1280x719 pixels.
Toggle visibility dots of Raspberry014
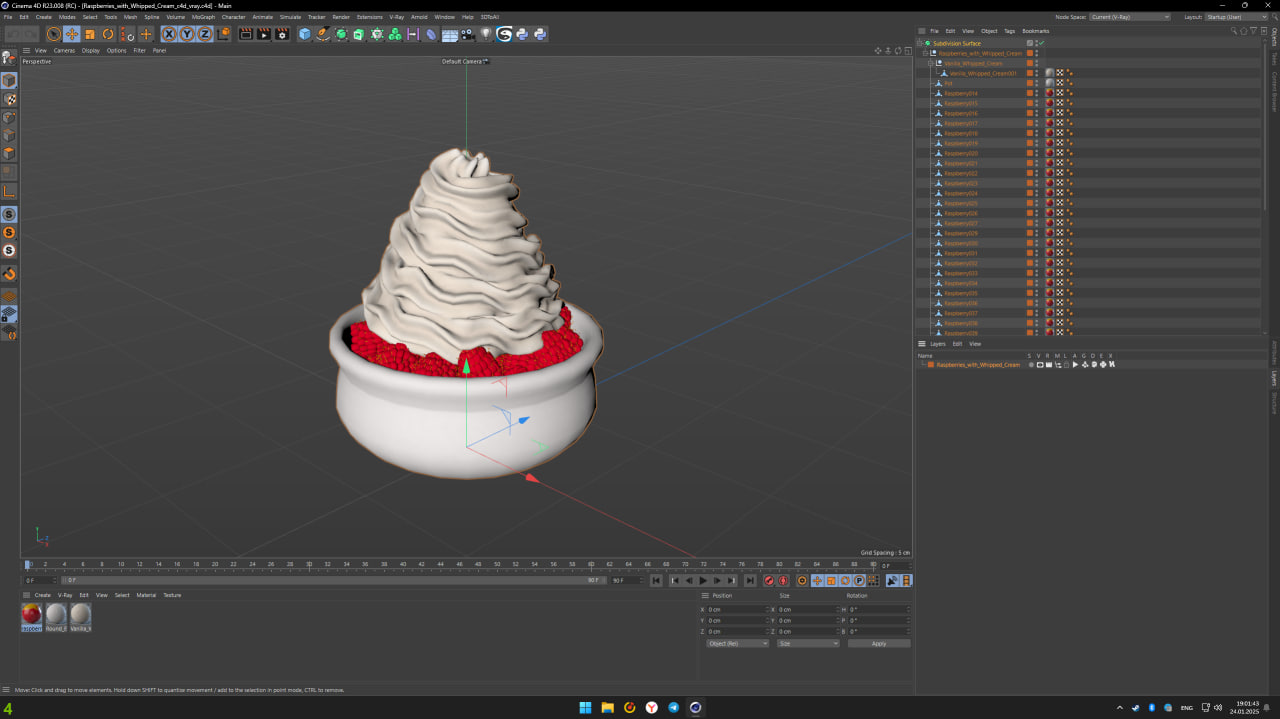1037,93
